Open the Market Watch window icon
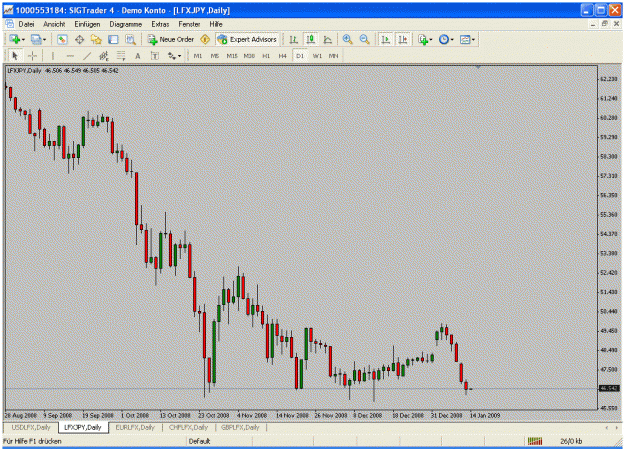This screenshot has height=449, width=625. [x=62, y=39]
